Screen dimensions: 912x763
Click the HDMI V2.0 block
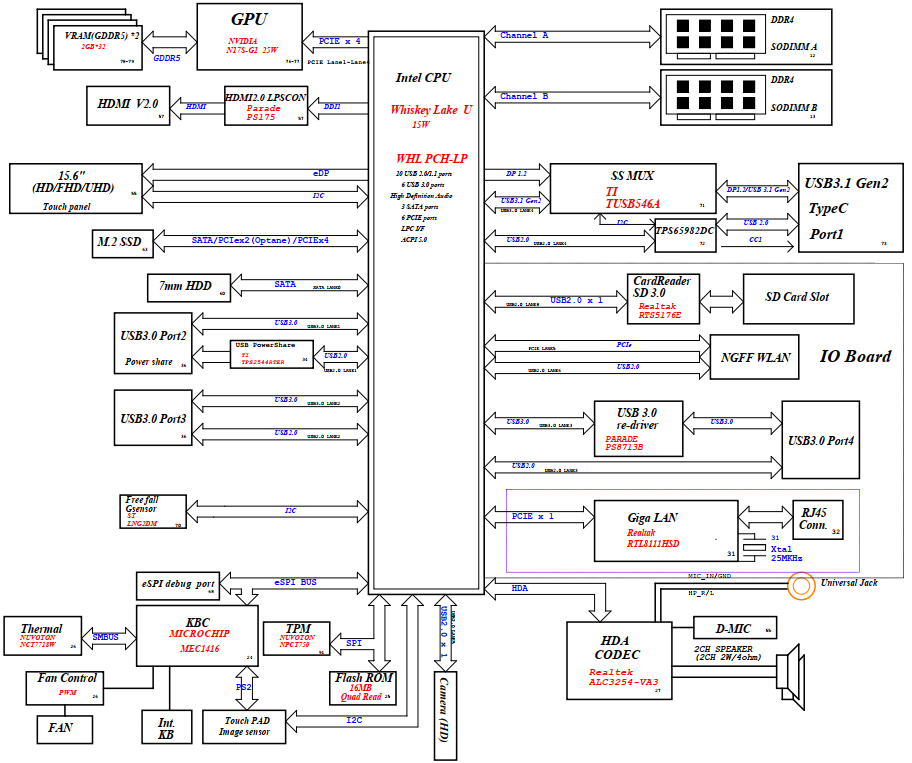click(128, 106)
